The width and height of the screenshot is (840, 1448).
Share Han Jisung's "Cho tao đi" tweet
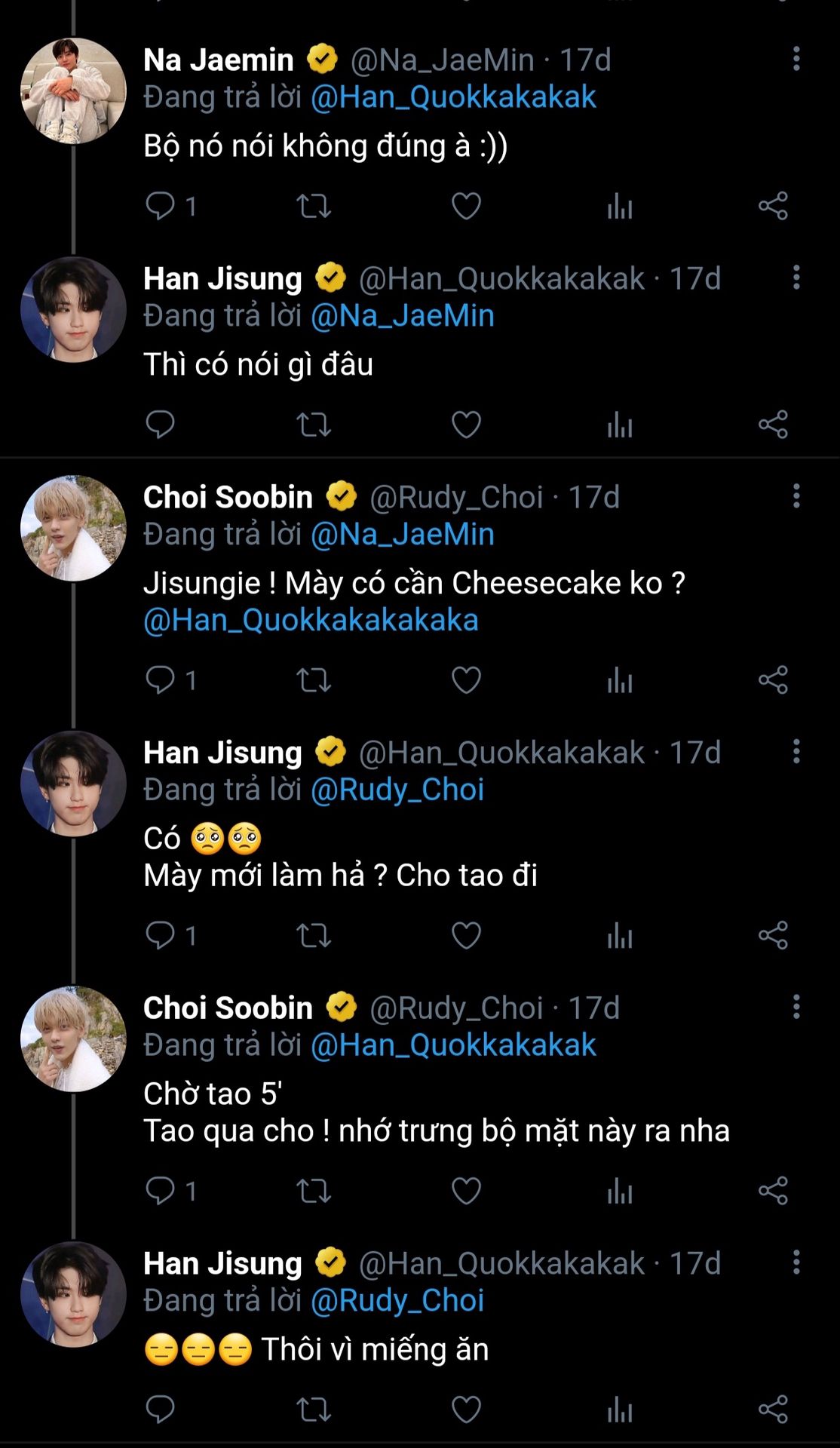click(773, 936)
